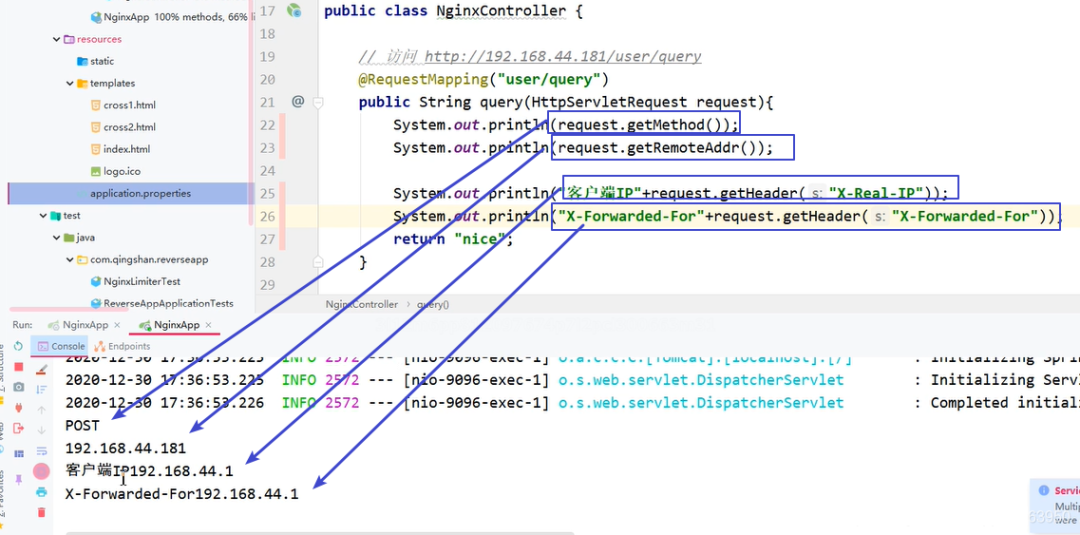Open cross1.html in the project tree
Screen dimensions: 1080x535
[123, 105]
